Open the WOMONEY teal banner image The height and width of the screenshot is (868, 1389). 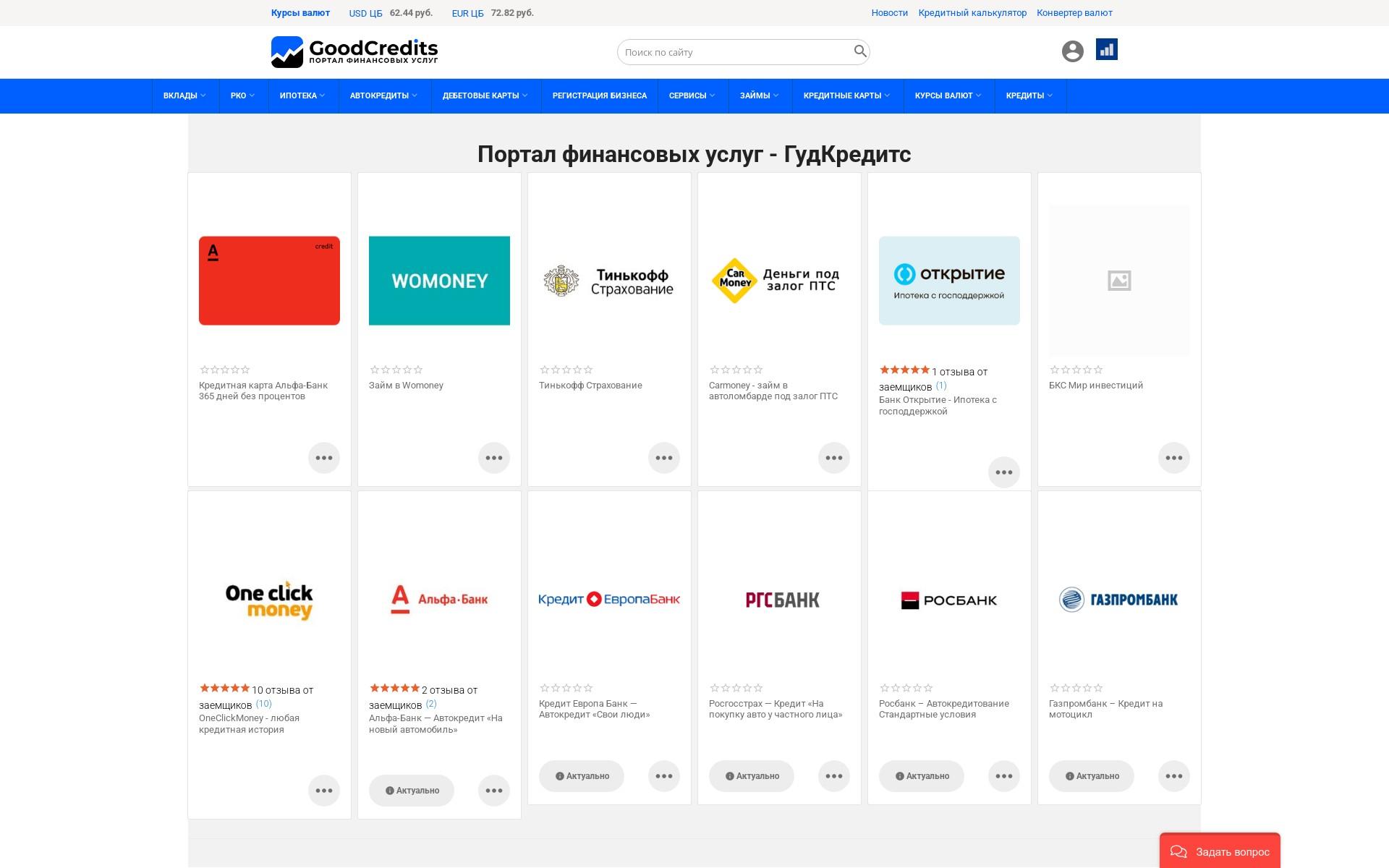439,281
